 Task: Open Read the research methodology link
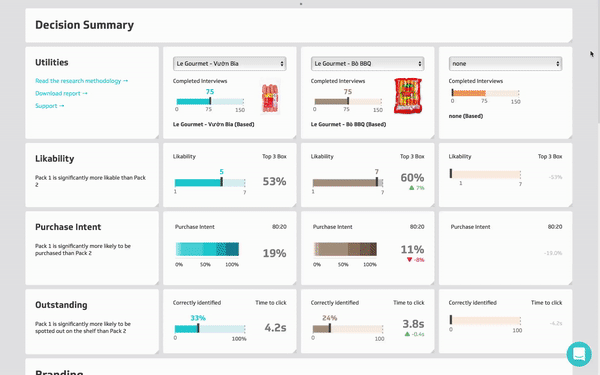[x=82, y=81]
